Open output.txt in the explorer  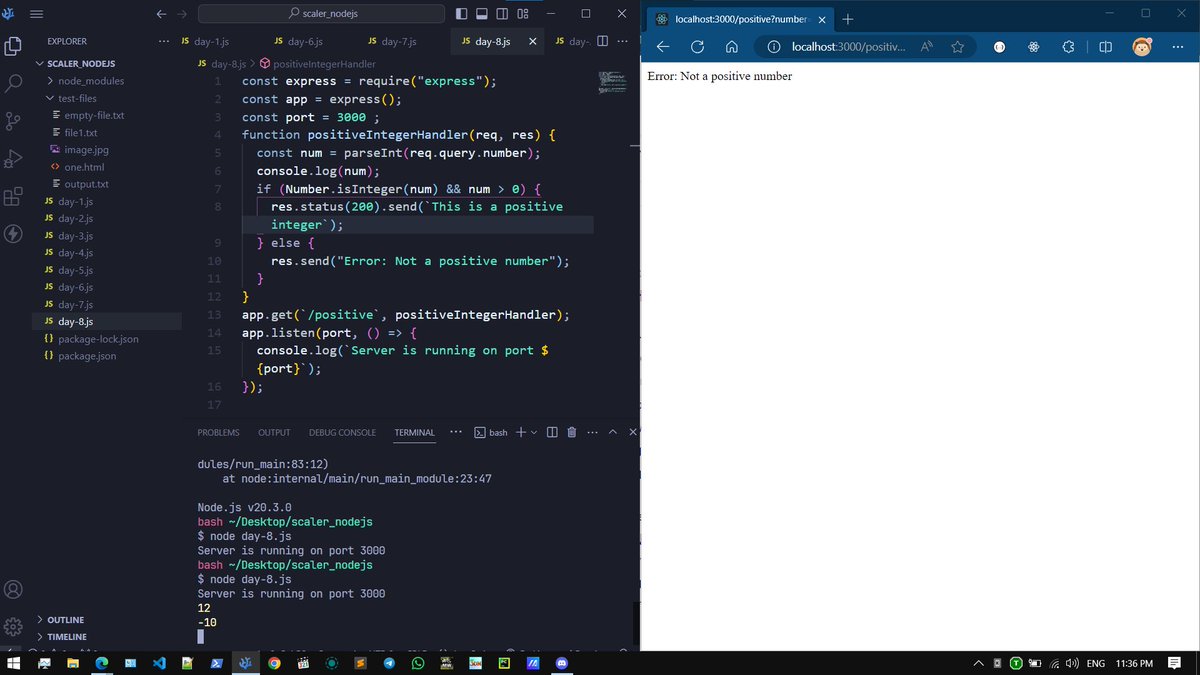pos(86,184)
